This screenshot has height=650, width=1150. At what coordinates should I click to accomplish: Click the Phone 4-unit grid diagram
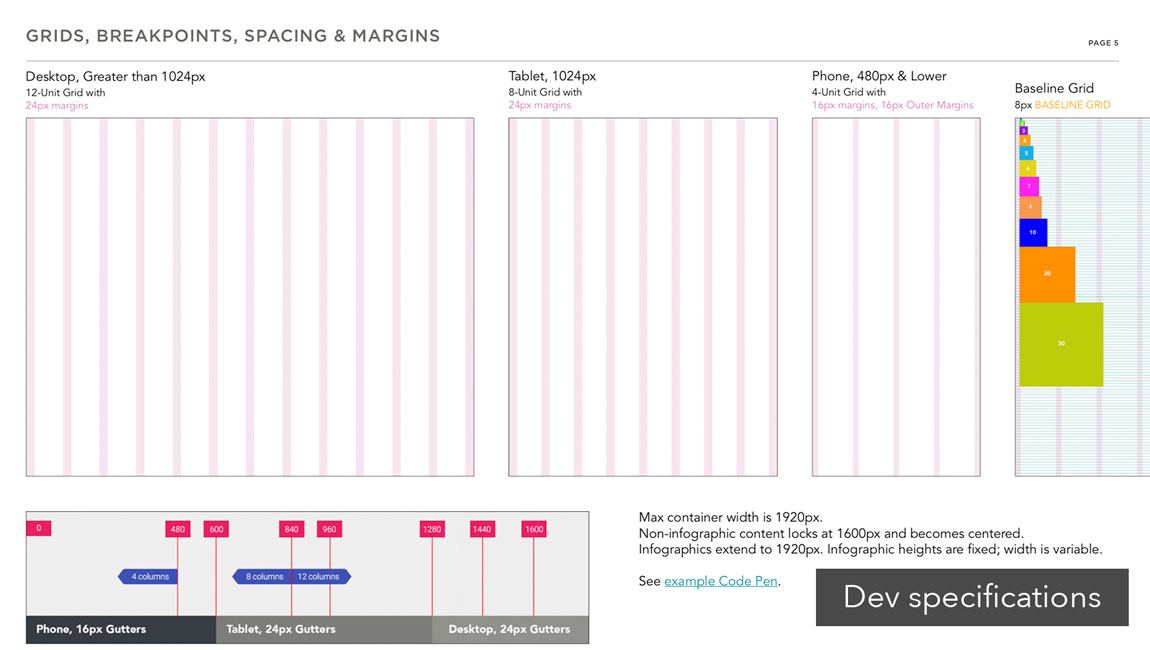point(896,297)
